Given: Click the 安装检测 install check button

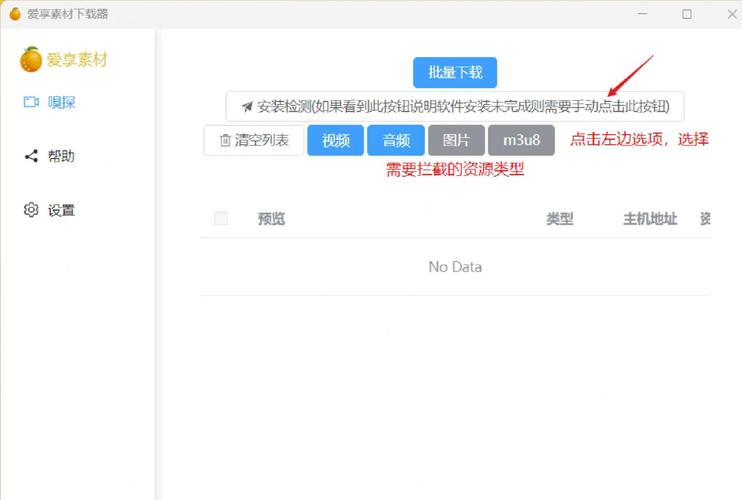Looking at the screenshot, I should click(455, 106).
